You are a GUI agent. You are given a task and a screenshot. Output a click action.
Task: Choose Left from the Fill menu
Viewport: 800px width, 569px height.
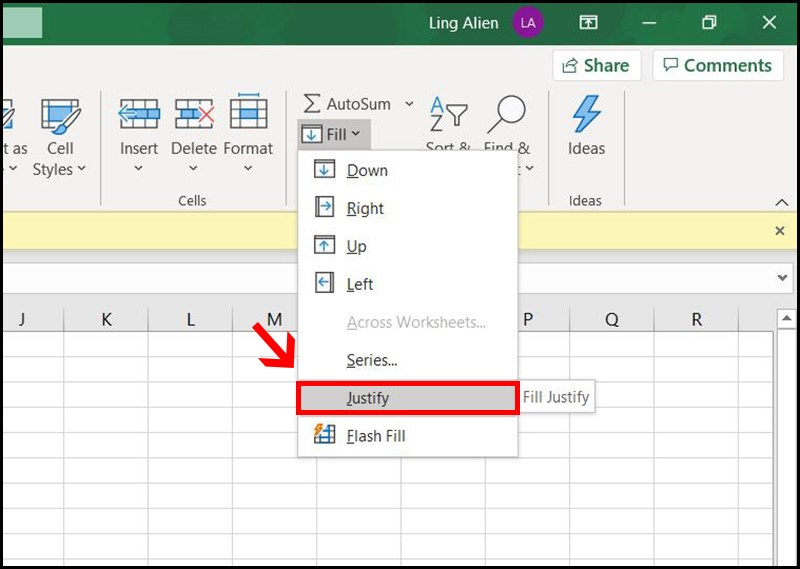coord(408,283)
